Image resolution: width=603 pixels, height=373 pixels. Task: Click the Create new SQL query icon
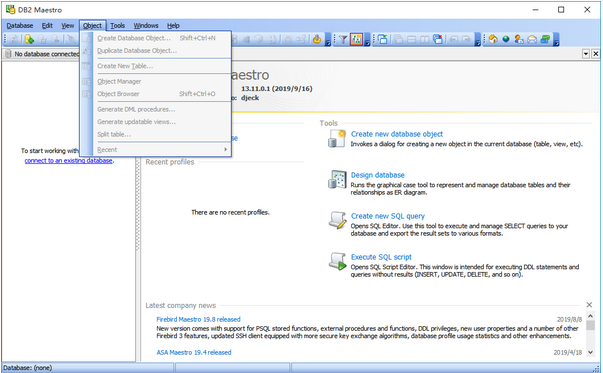coord(338,220)
